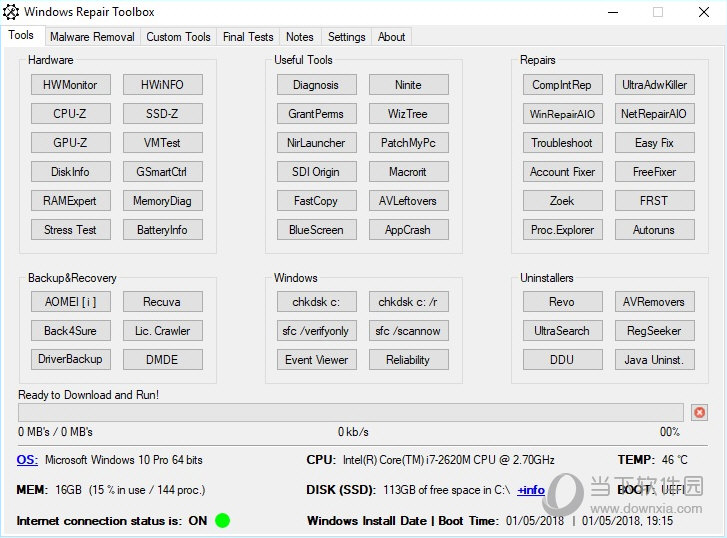Launch Easy Fix

655,143
